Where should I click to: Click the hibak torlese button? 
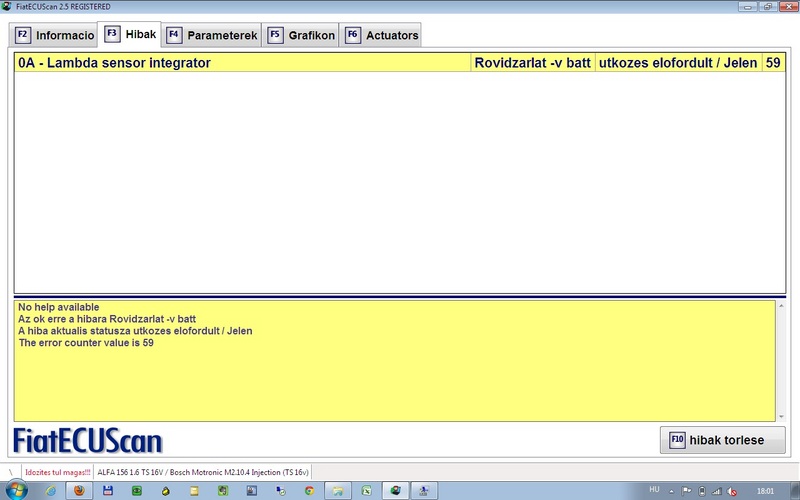[x=722, y=440]
